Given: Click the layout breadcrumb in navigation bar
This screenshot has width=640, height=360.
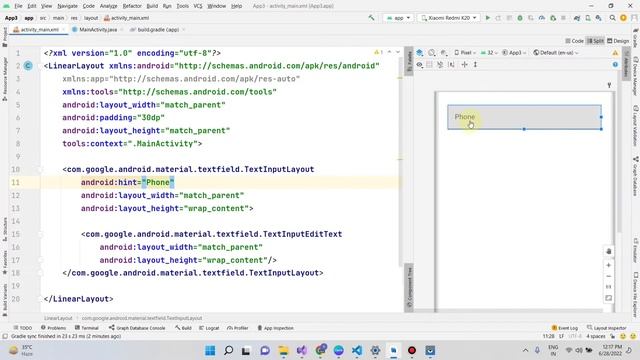Looking at the screenshot, I should click(91, 18).
